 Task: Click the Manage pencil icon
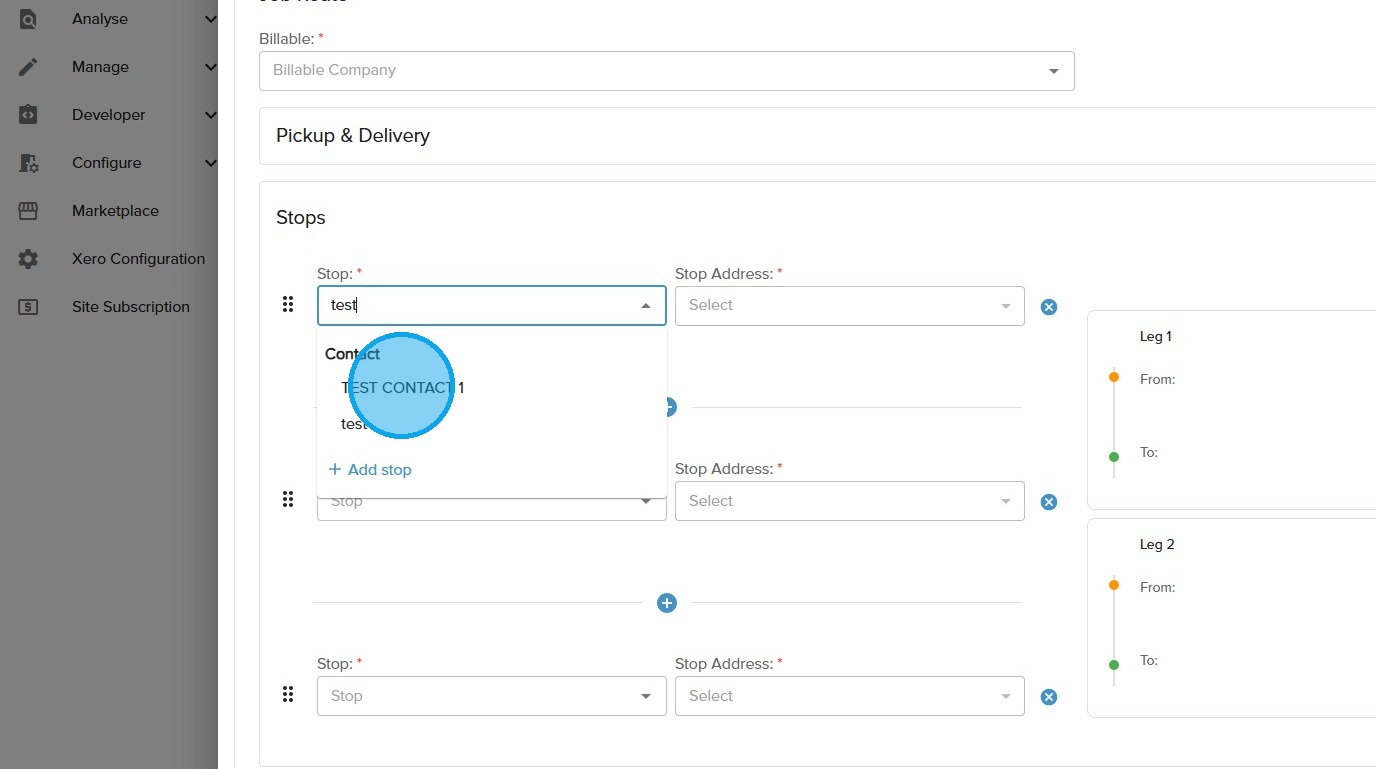[x=28, y=67]
